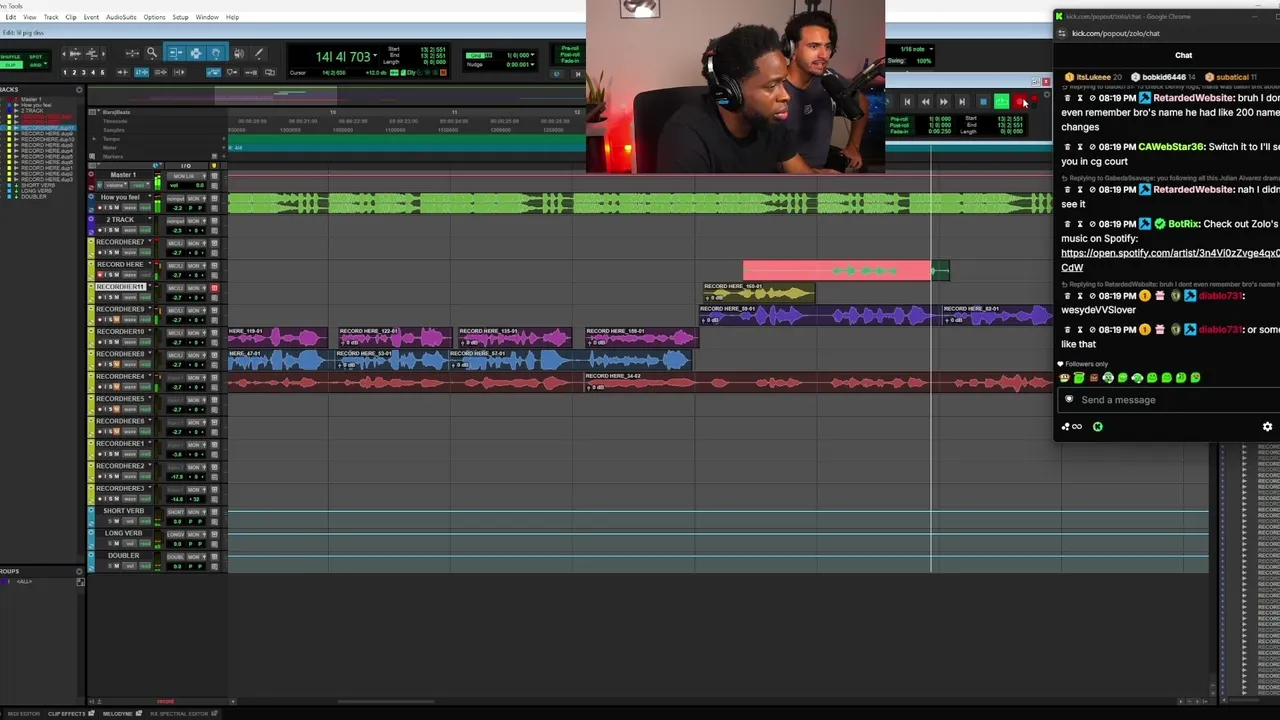The height and width of the screenshot is (720, 1280).
Task: Click the Rewind transport button
Action: 926,101
